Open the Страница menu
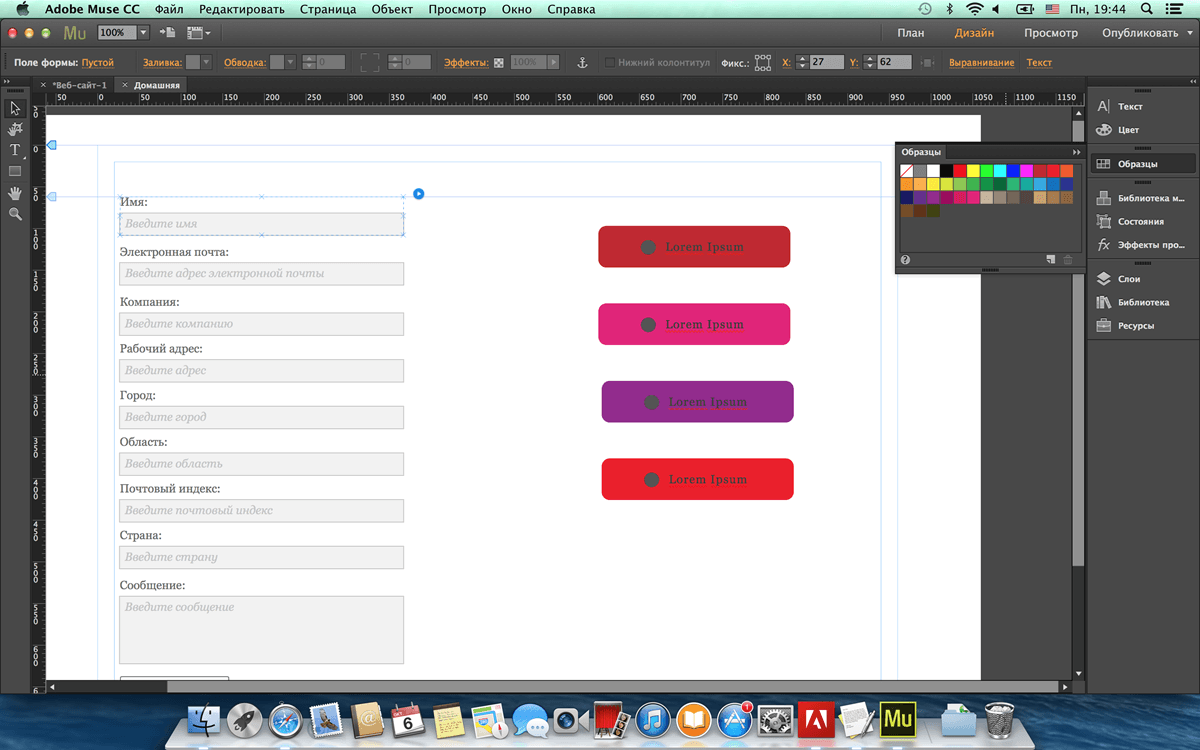The image size is (1200, 750). point(328,9)
